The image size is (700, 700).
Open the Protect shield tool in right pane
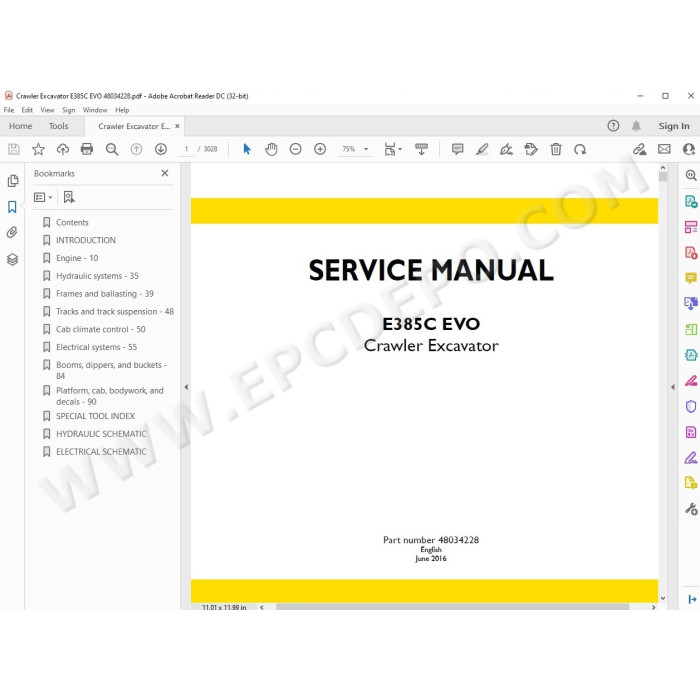pos(691,406)
